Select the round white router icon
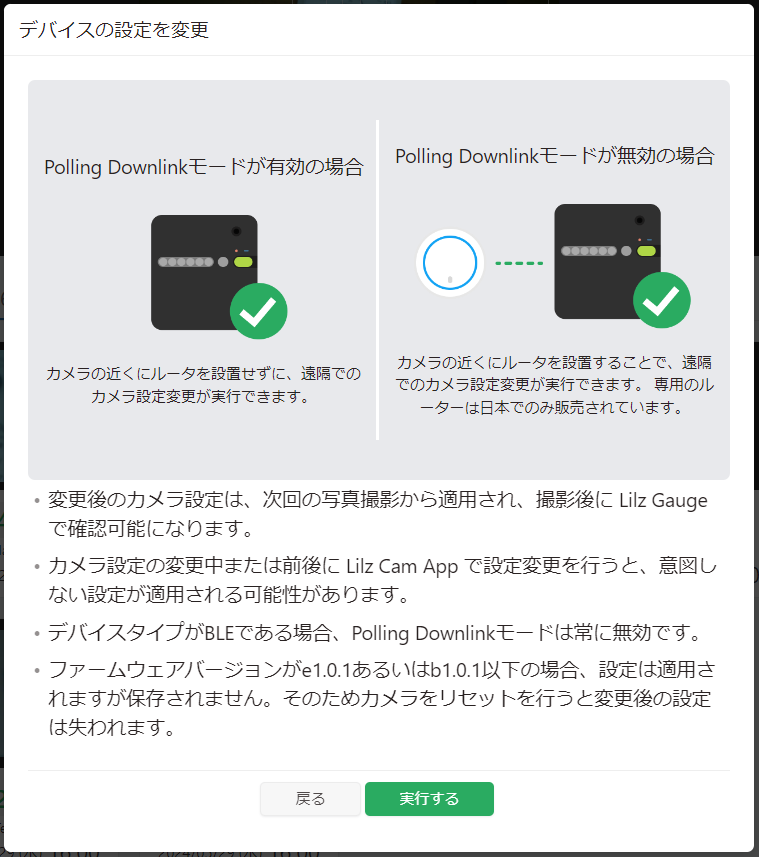Viewport: 759px width, 857px height. (450, 263)
